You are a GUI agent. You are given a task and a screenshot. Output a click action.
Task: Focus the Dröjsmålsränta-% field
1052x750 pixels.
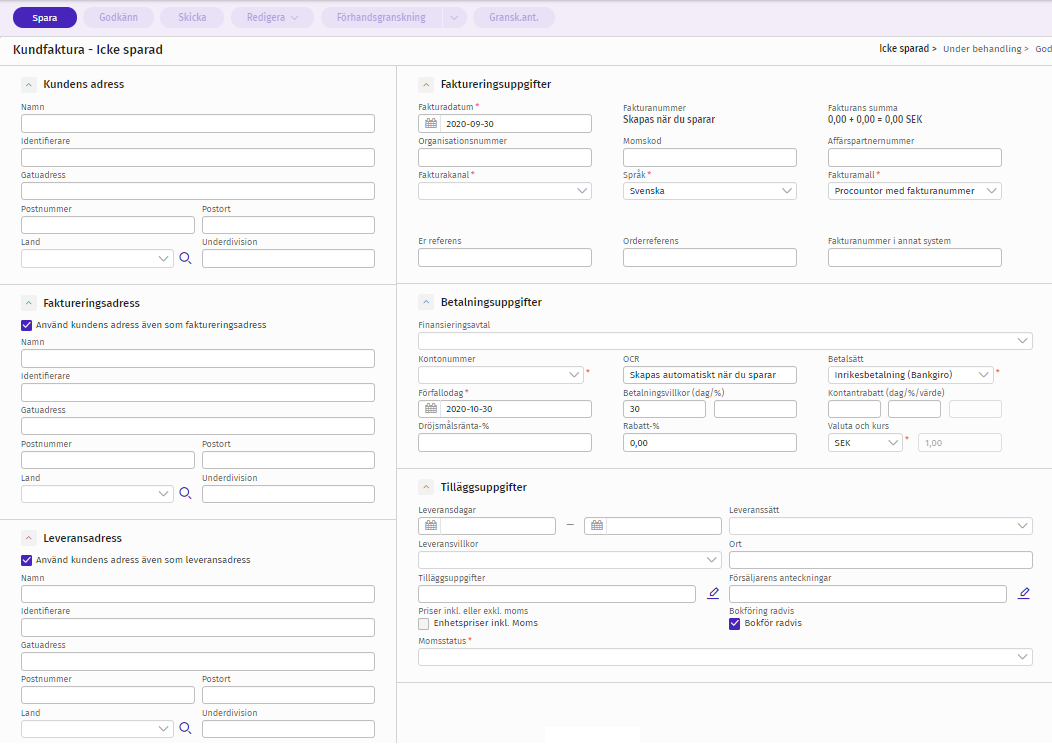[505, 443]
